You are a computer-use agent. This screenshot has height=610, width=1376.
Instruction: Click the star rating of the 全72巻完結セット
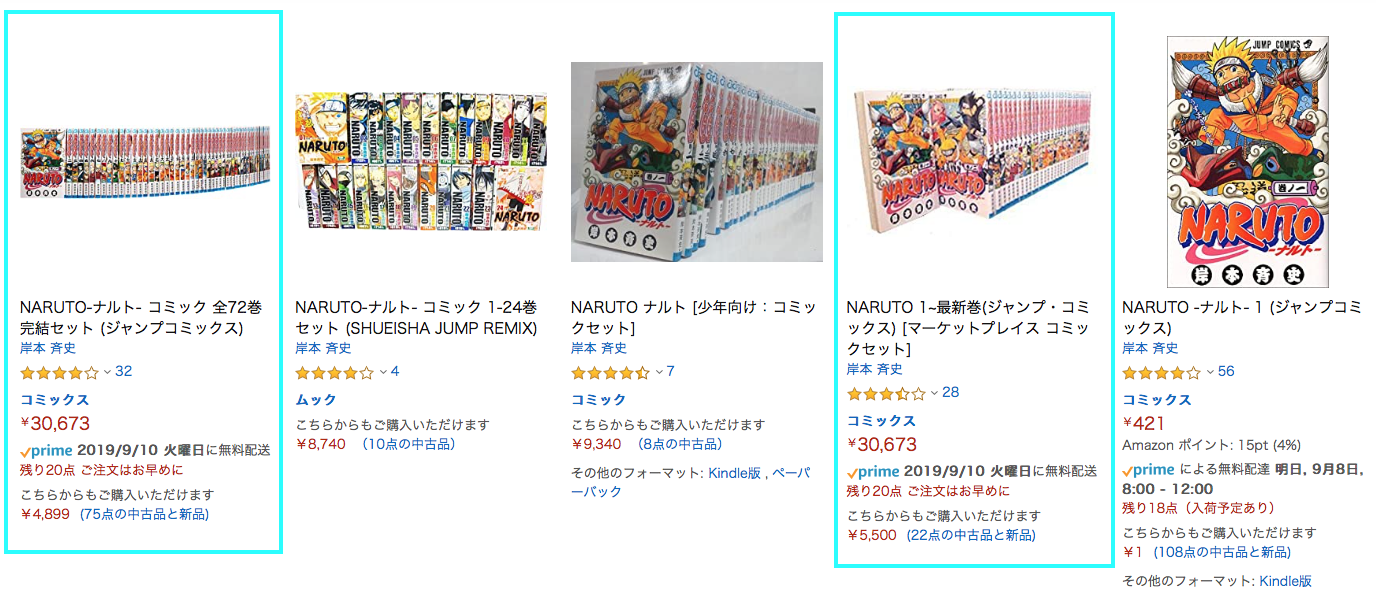(59, 373)
